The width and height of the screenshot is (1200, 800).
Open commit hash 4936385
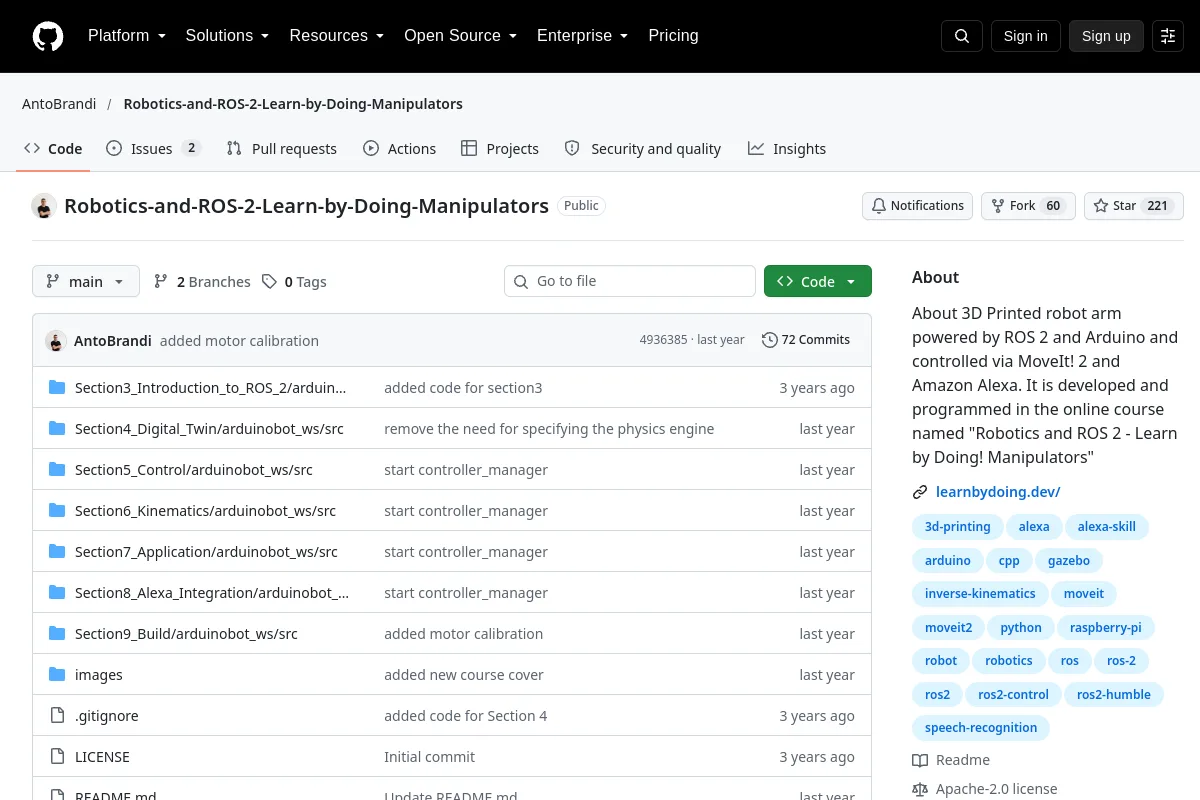[664, 340]
